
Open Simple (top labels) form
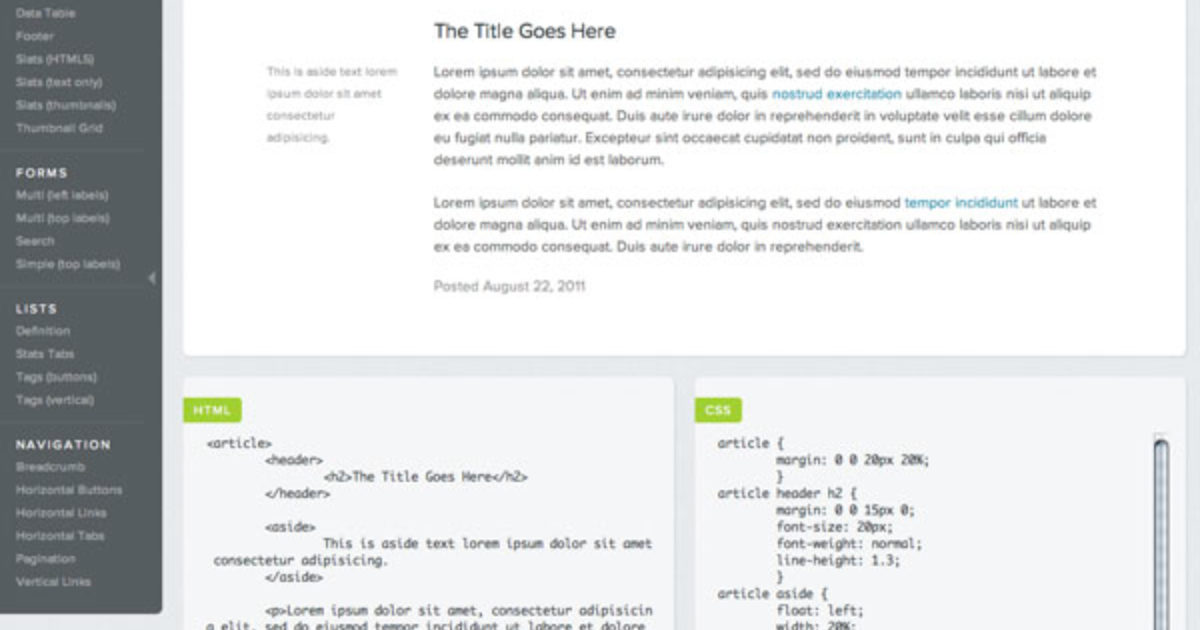[x=68, y=264]
